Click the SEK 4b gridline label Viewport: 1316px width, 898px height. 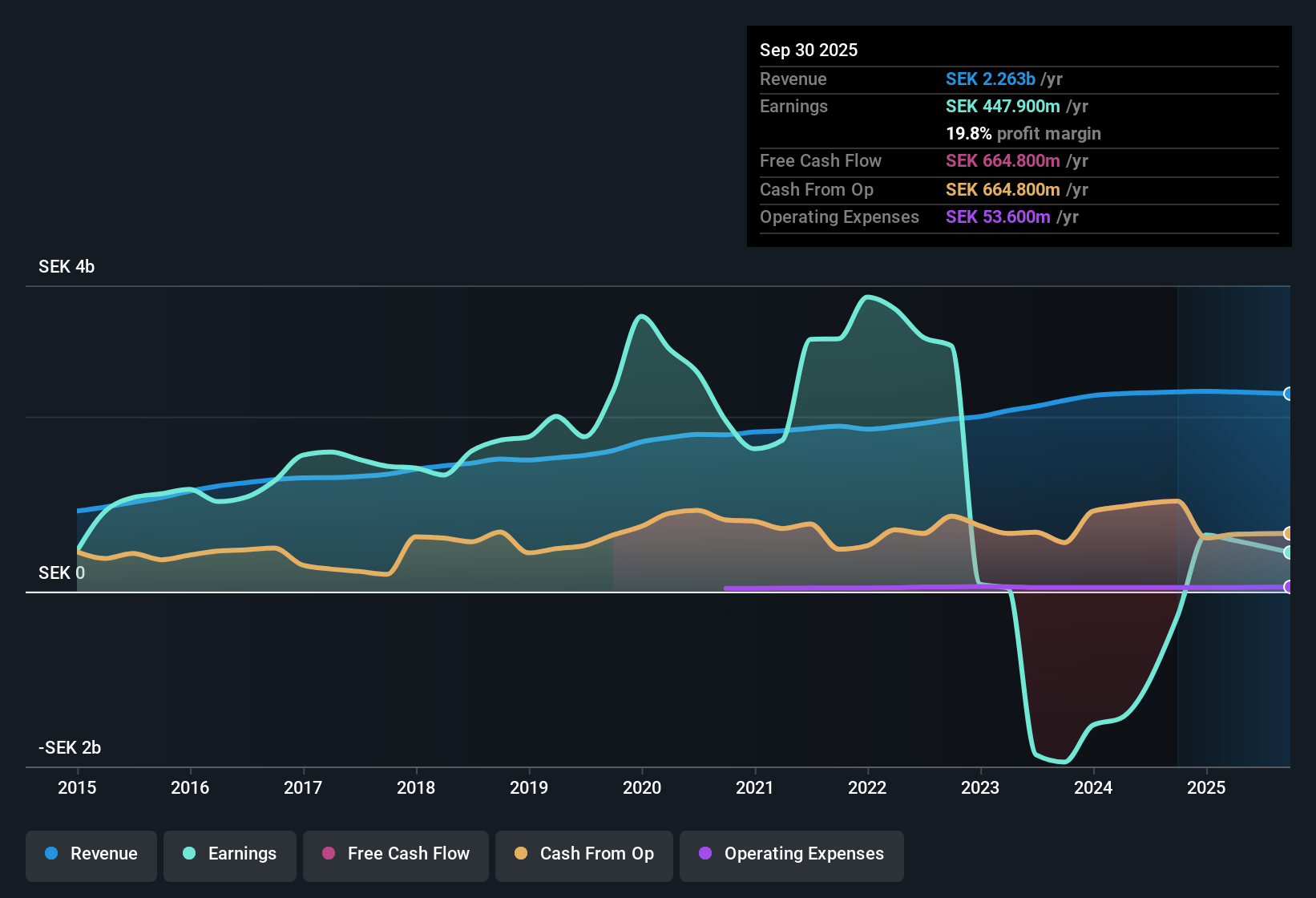[x=66, y=266]
